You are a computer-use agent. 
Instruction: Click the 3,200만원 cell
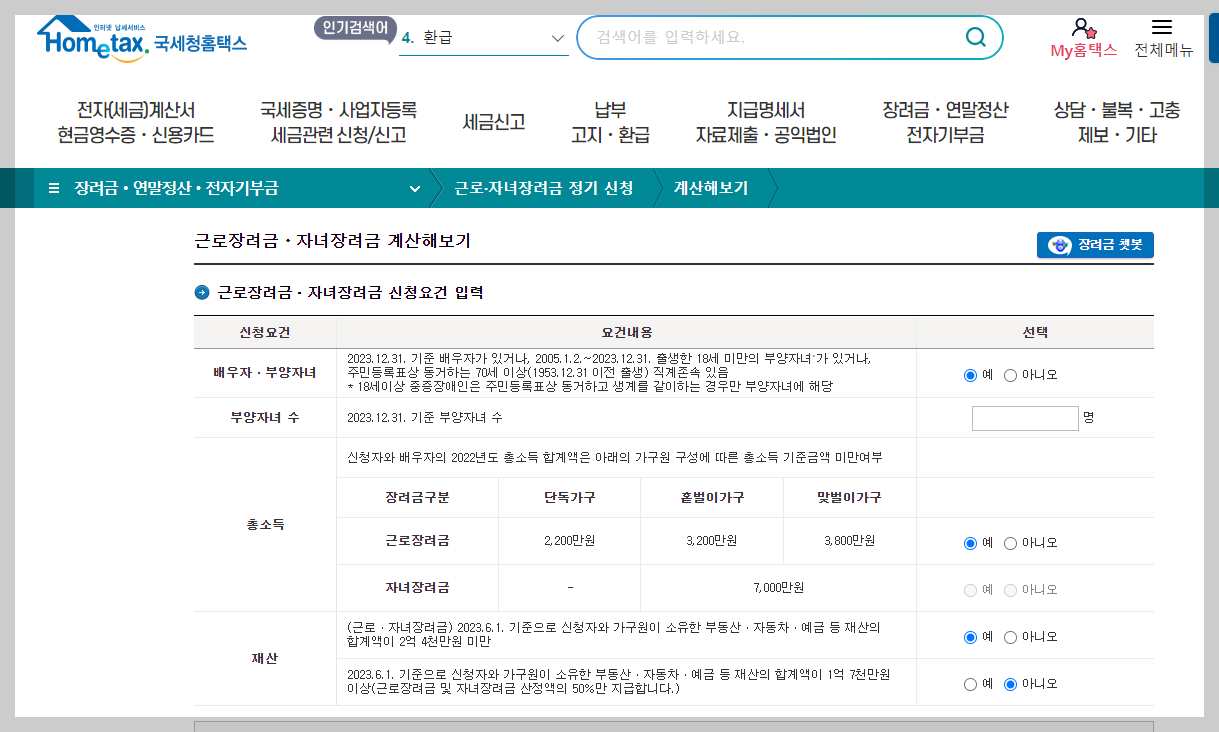(712, 540)
